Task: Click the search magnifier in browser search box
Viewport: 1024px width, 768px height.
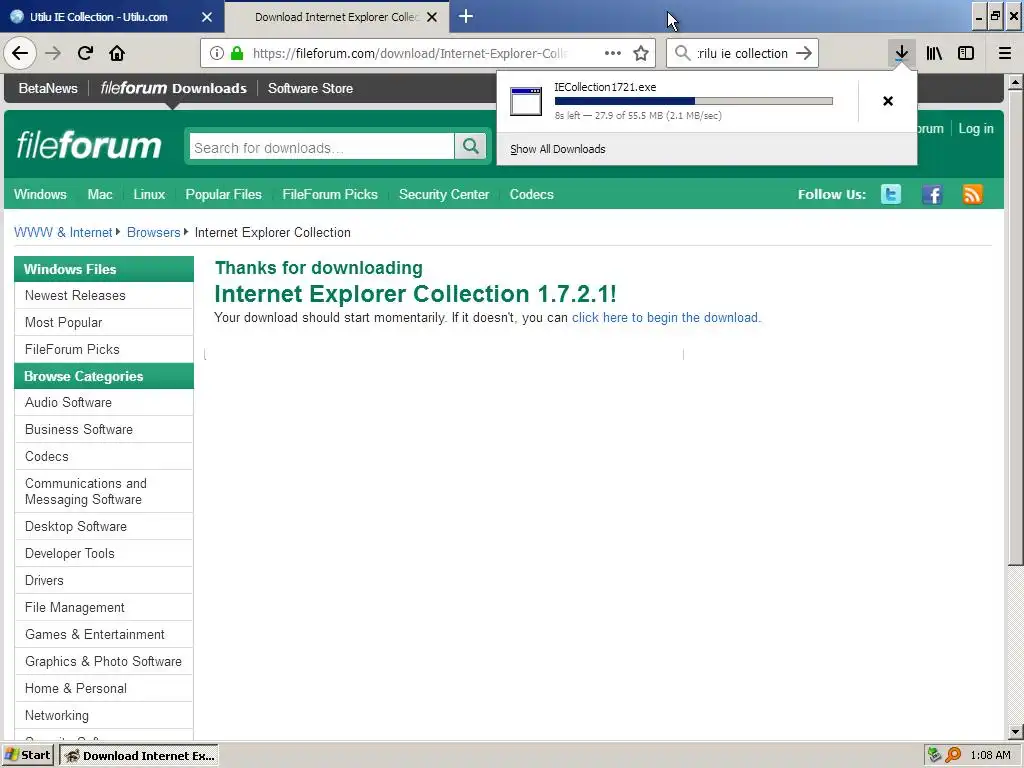Action: tap(682, 53)
